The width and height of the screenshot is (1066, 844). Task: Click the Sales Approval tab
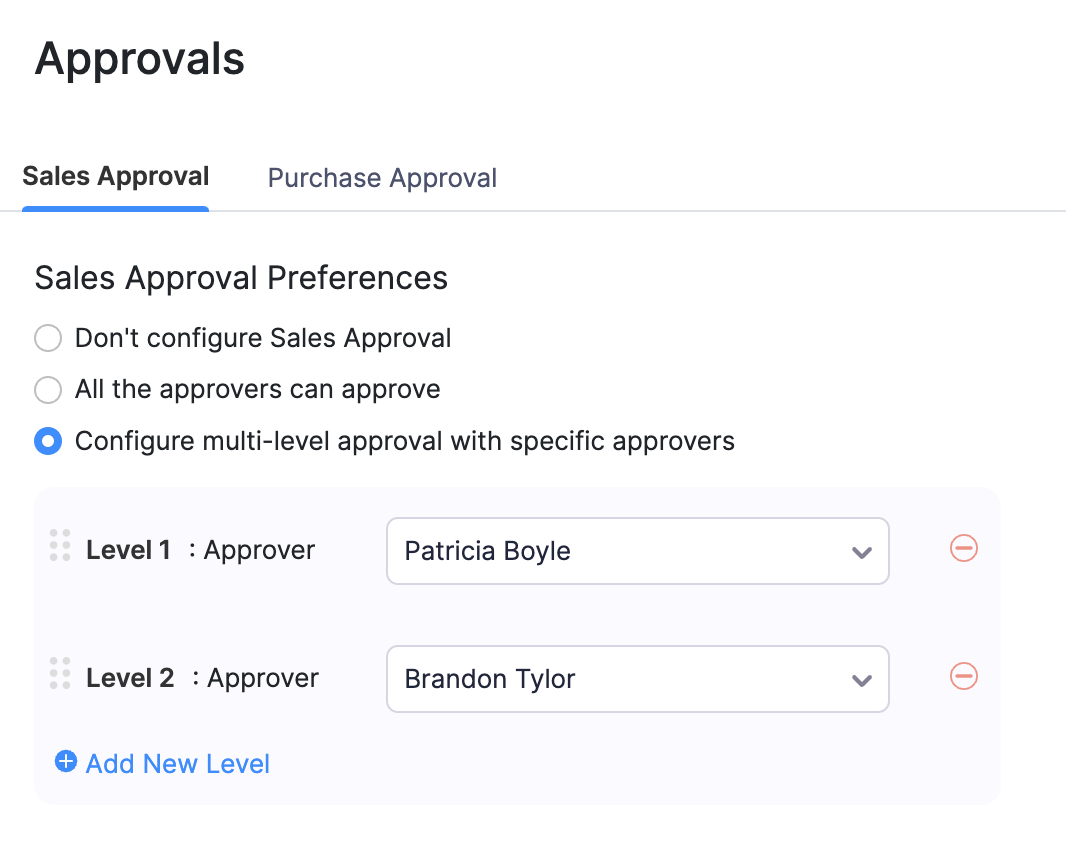click(x=115, y=176)
